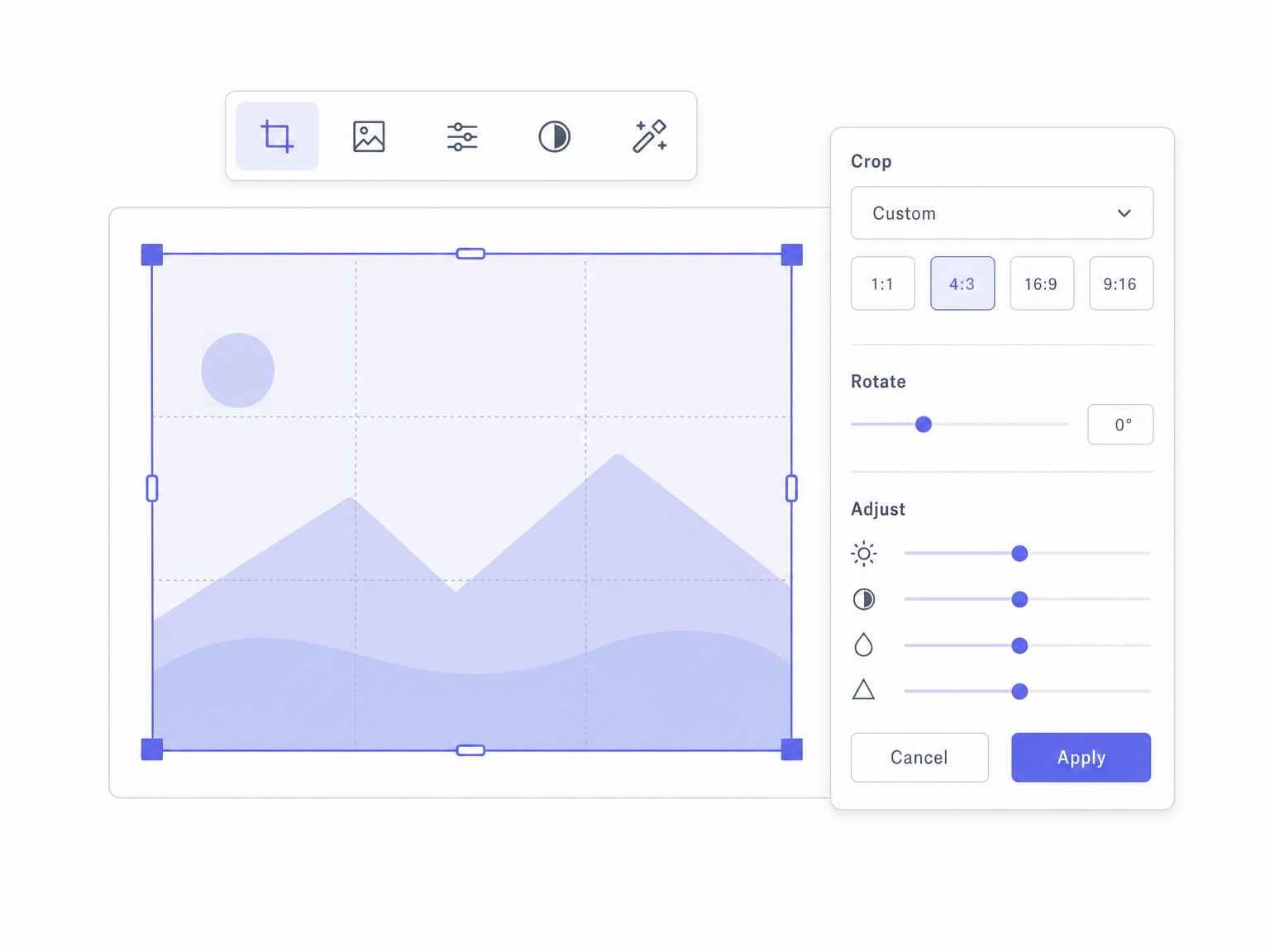Select the 4:3 aspect ratio option
The image size is (1270, 952).
pos(962,283)
